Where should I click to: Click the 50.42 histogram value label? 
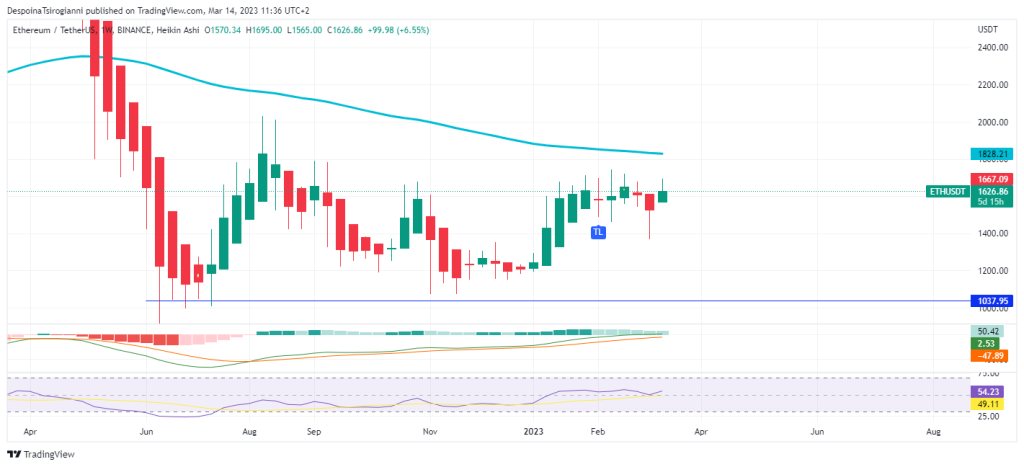pos(990,331)
